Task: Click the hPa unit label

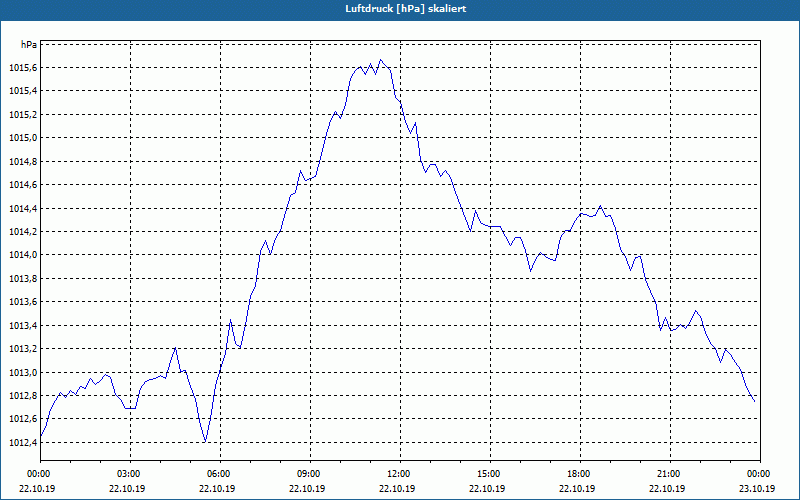Action: 29,44
